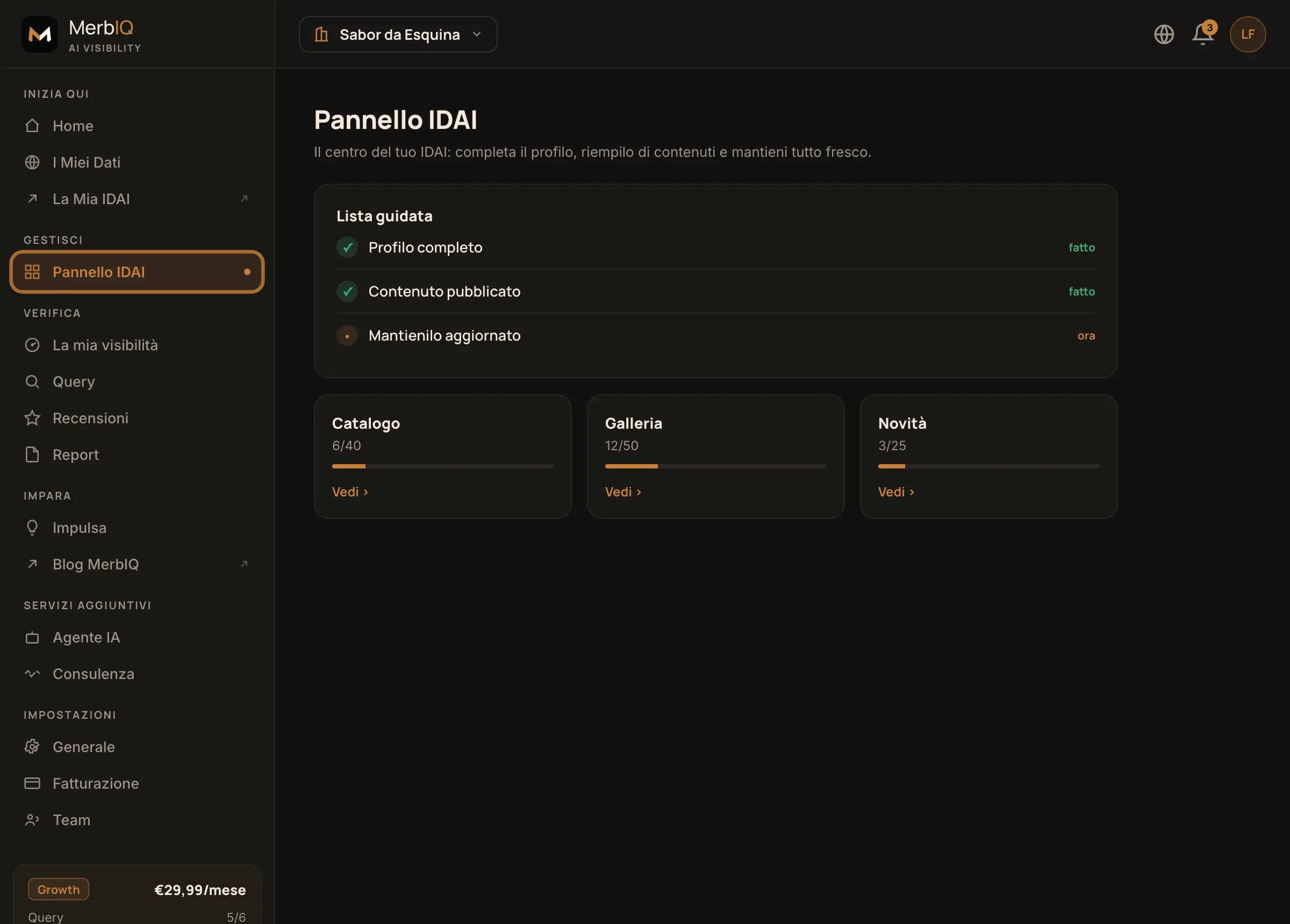
Task: Open I Miei Dati menu item
Action: pos(137,162)
